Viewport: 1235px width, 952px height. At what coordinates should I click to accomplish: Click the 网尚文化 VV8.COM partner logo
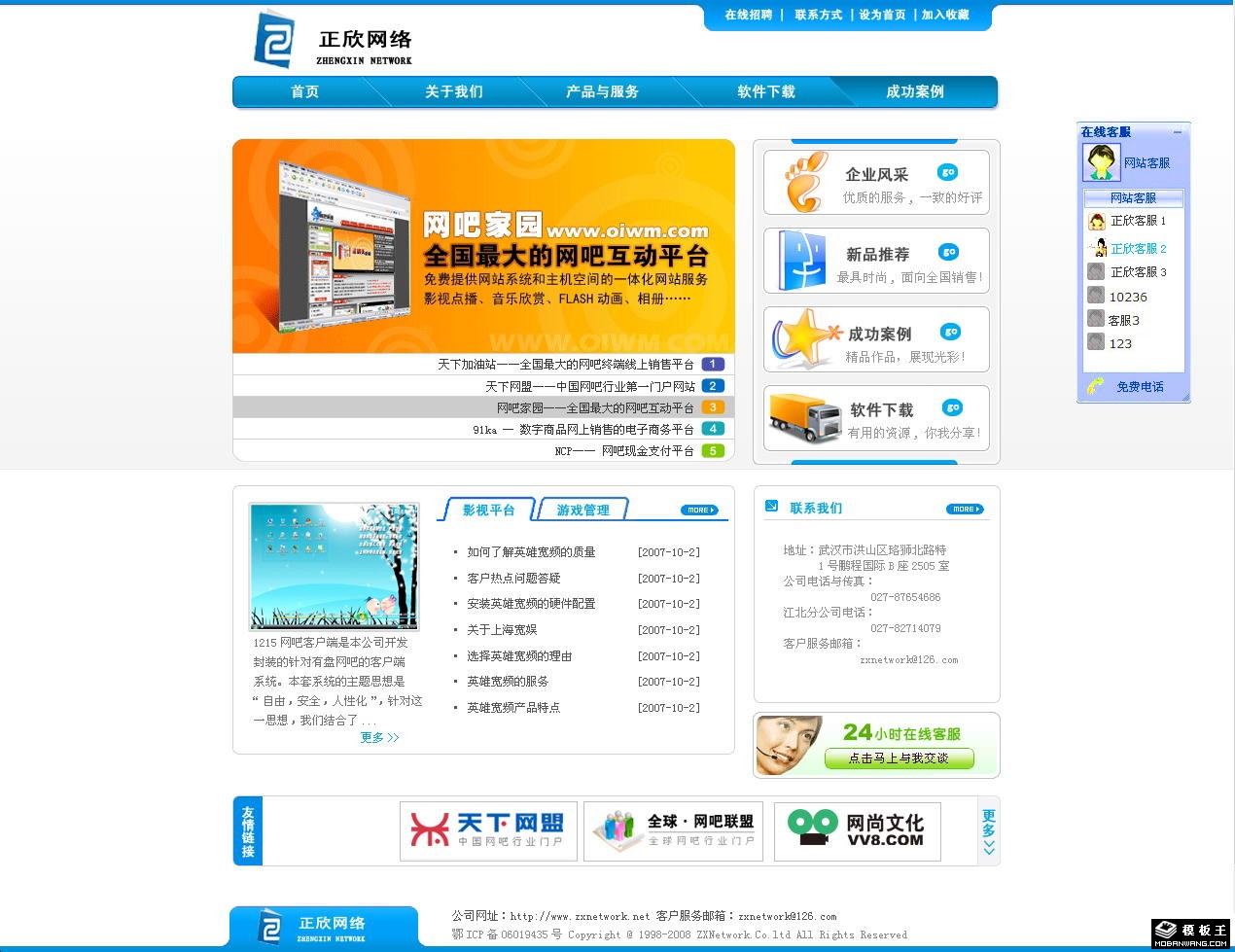click(858, 831)
